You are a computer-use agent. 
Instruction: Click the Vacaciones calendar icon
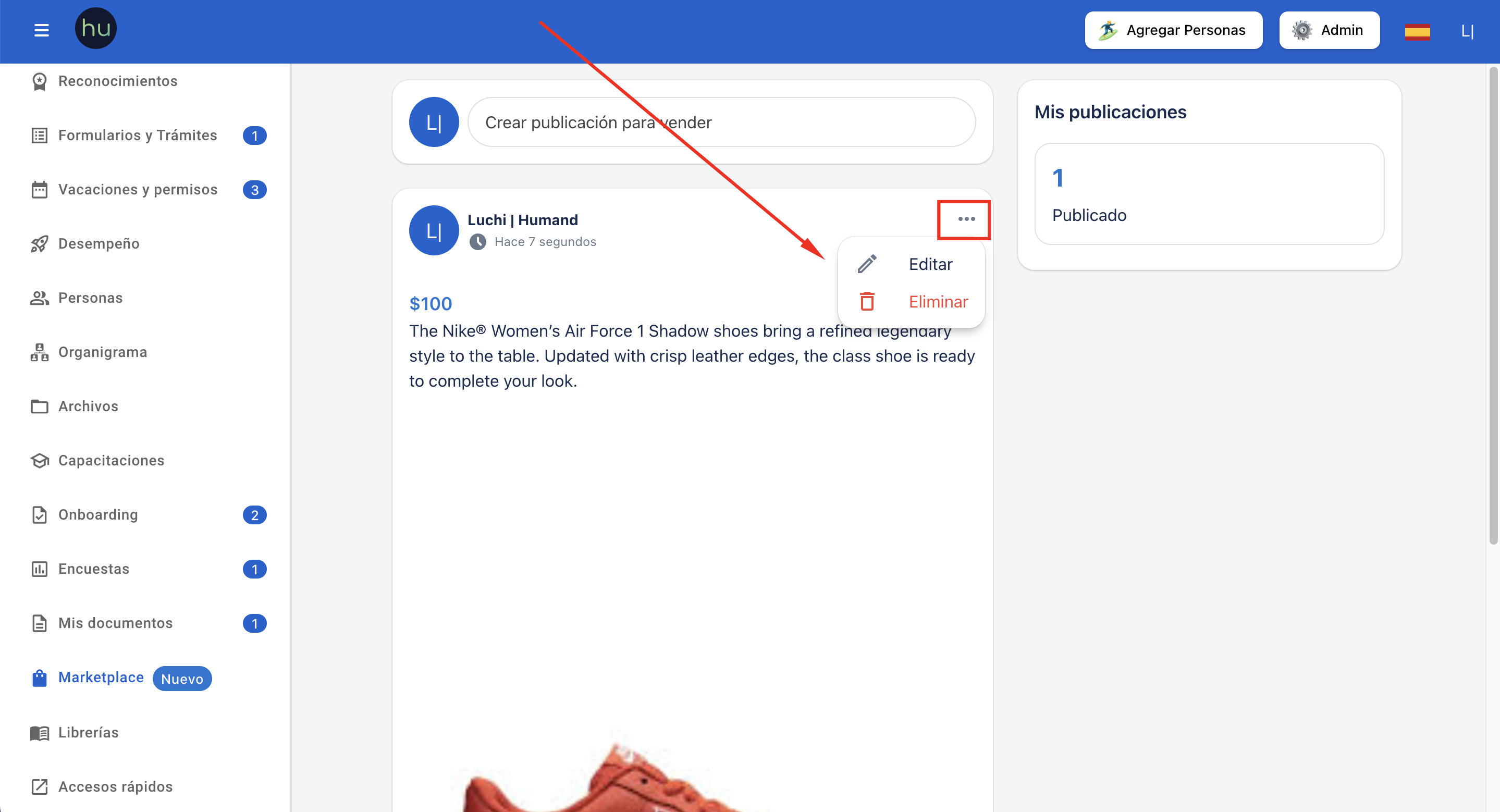39,190
